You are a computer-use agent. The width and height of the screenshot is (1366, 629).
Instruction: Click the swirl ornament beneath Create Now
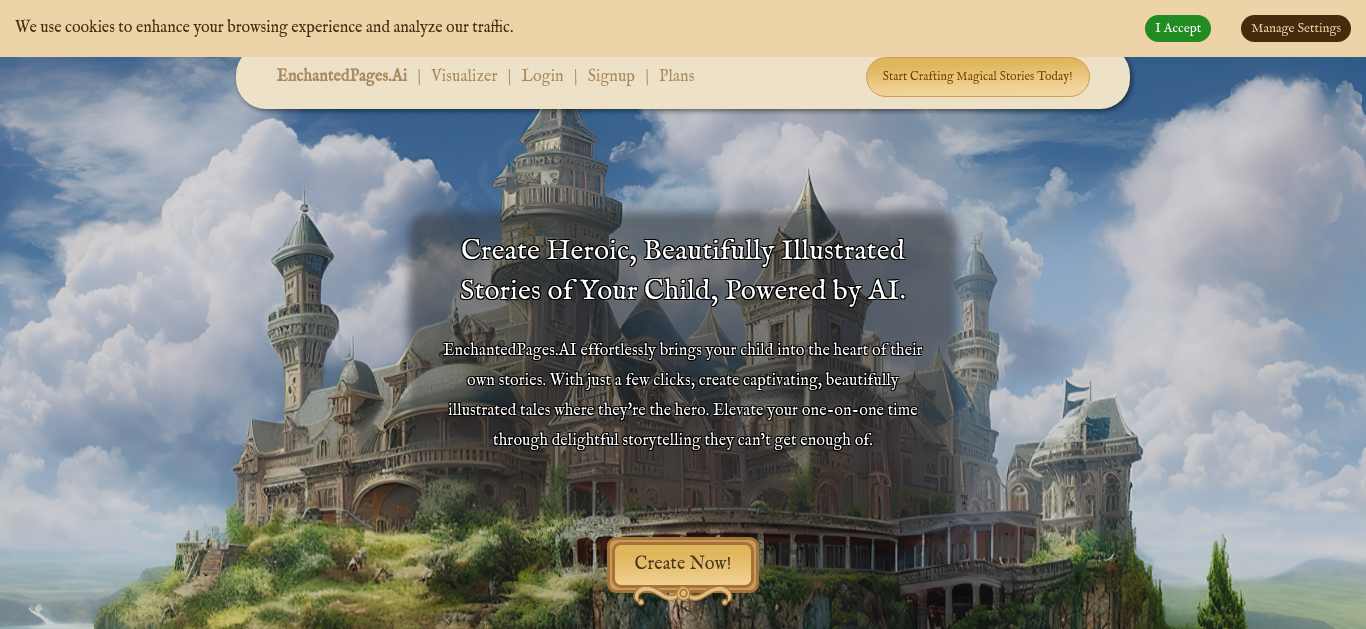tap(683, 595)
